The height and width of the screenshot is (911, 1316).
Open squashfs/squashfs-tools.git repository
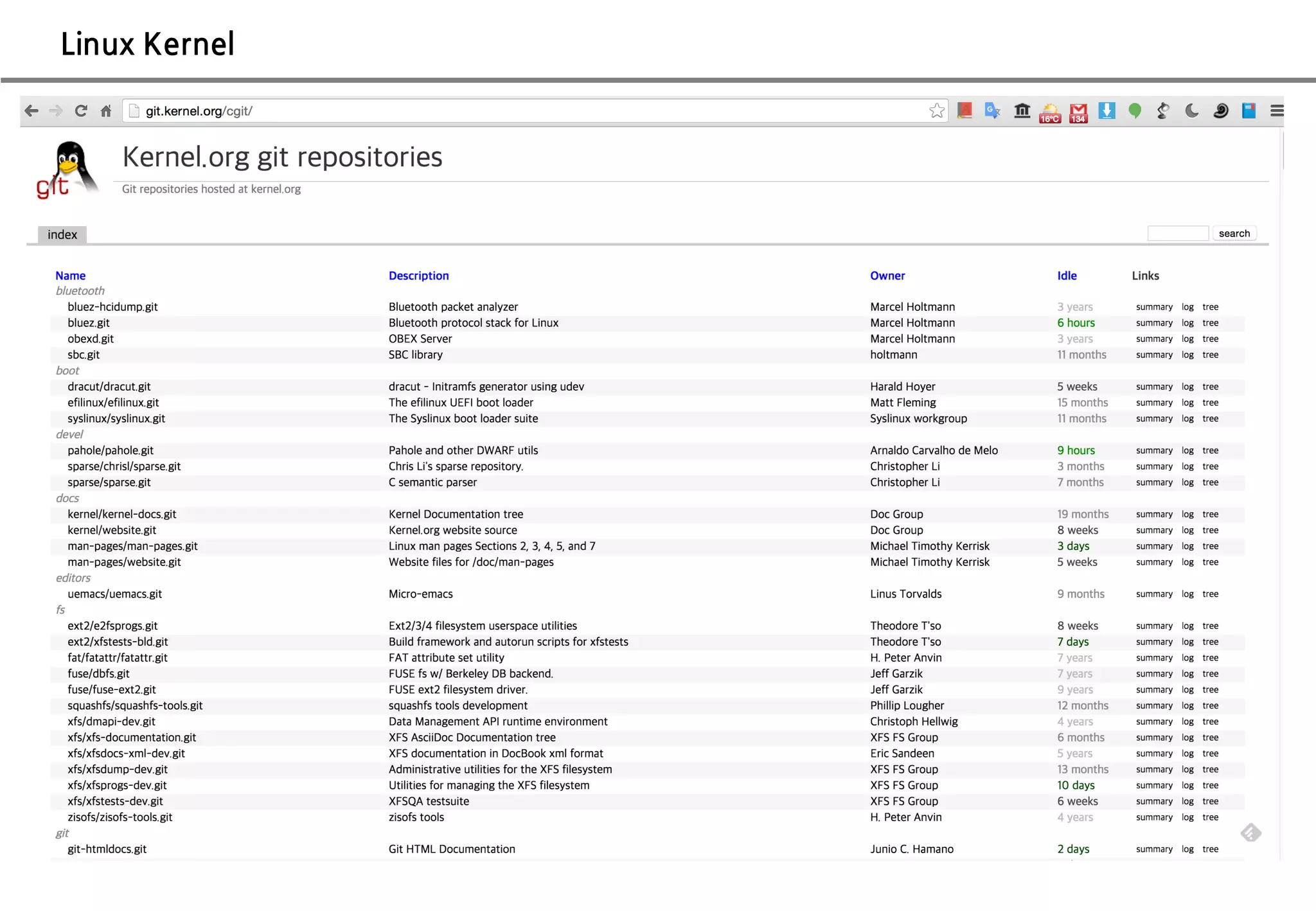pyautogui.click(x=135, y=705)
